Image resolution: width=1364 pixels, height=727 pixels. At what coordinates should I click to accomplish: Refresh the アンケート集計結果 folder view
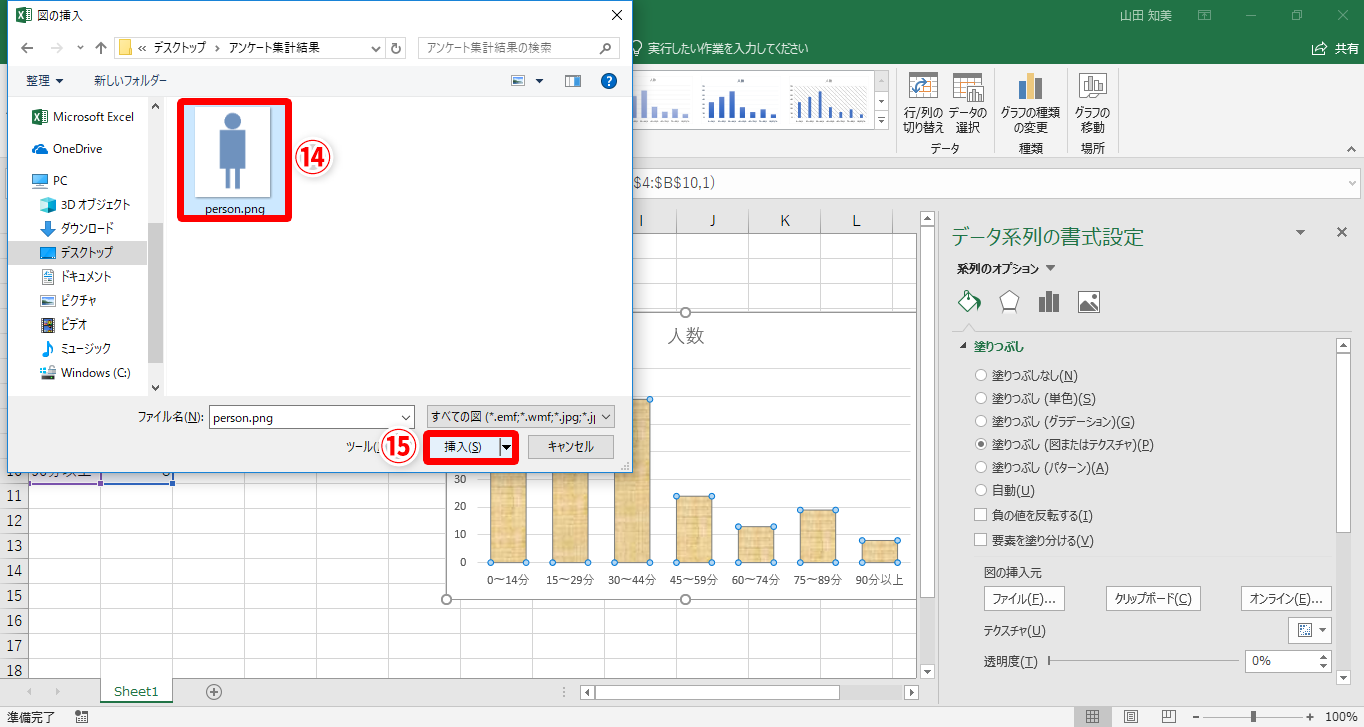tap(397, 48)
